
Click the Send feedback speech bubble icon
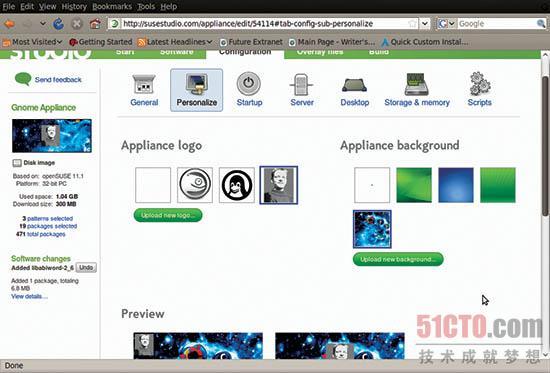(23, 79)
